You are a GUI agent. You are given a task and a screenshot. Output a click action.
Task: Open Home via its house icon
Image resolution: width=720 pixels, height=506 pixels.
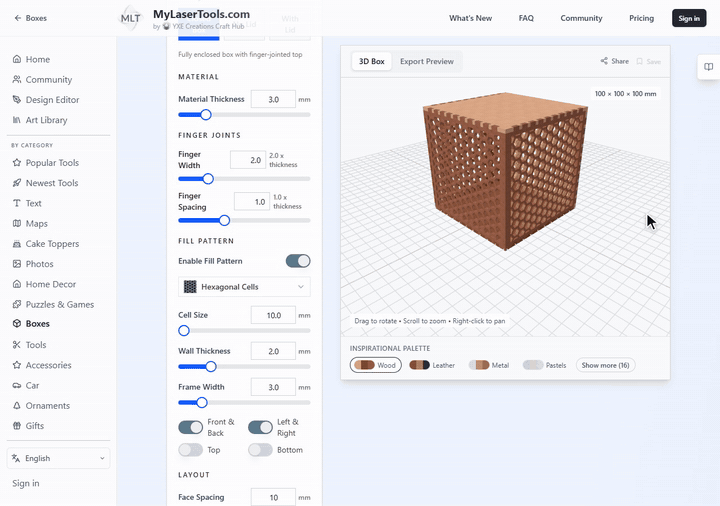tap(17, 59)
